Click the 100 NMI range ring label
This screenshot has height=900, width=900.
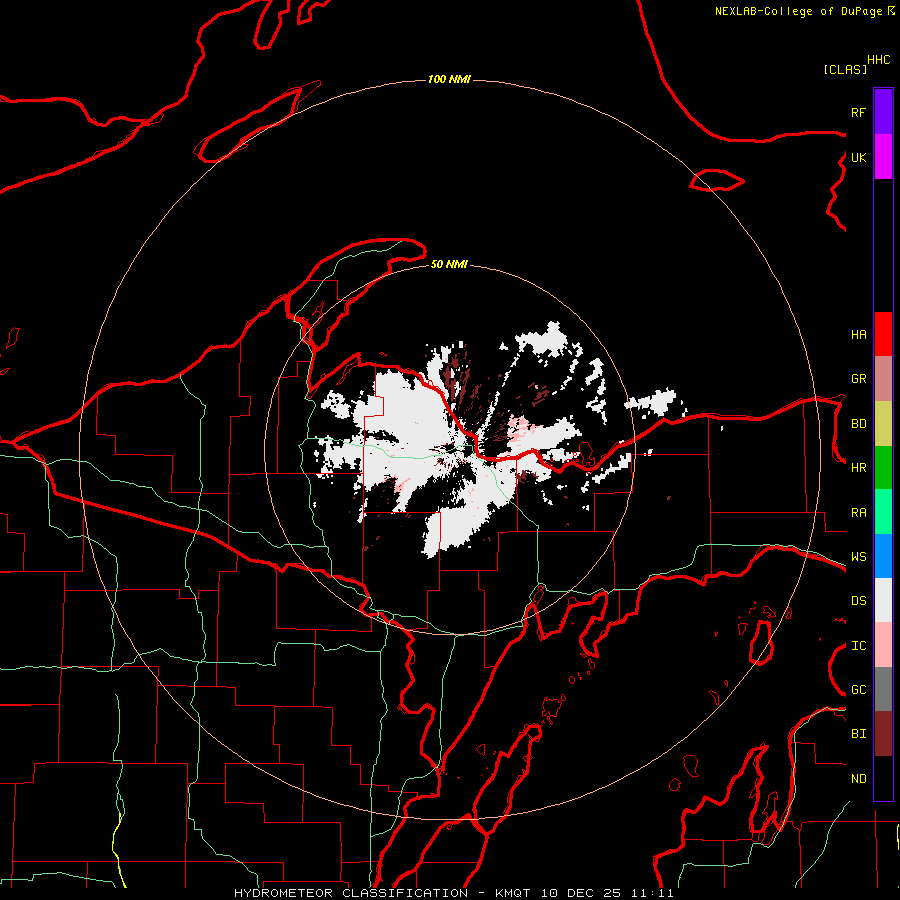449,79
